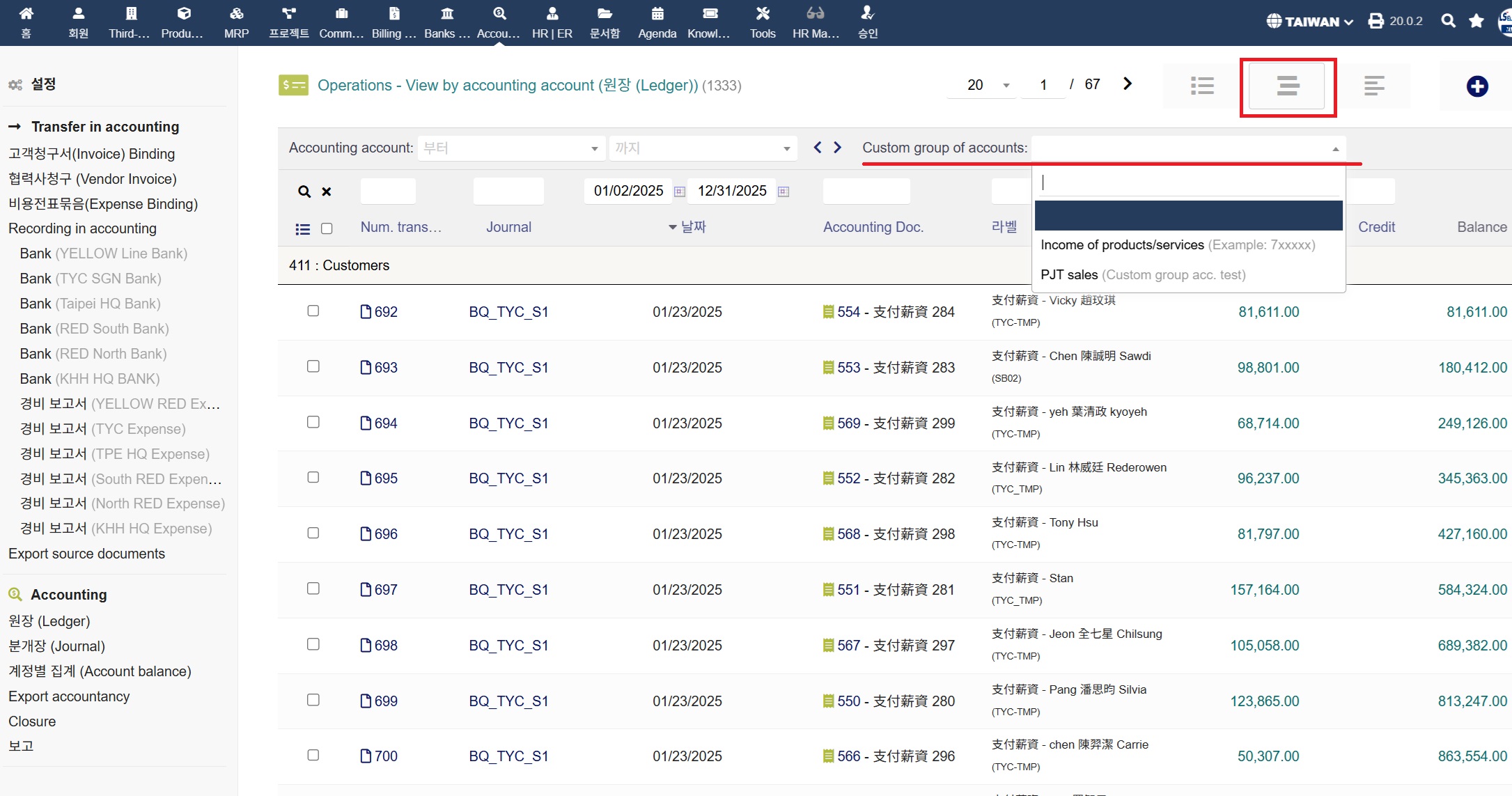Click the Num. transaction filter input field
This screenshot has height=796, width=1512.
tap(388, 192)
